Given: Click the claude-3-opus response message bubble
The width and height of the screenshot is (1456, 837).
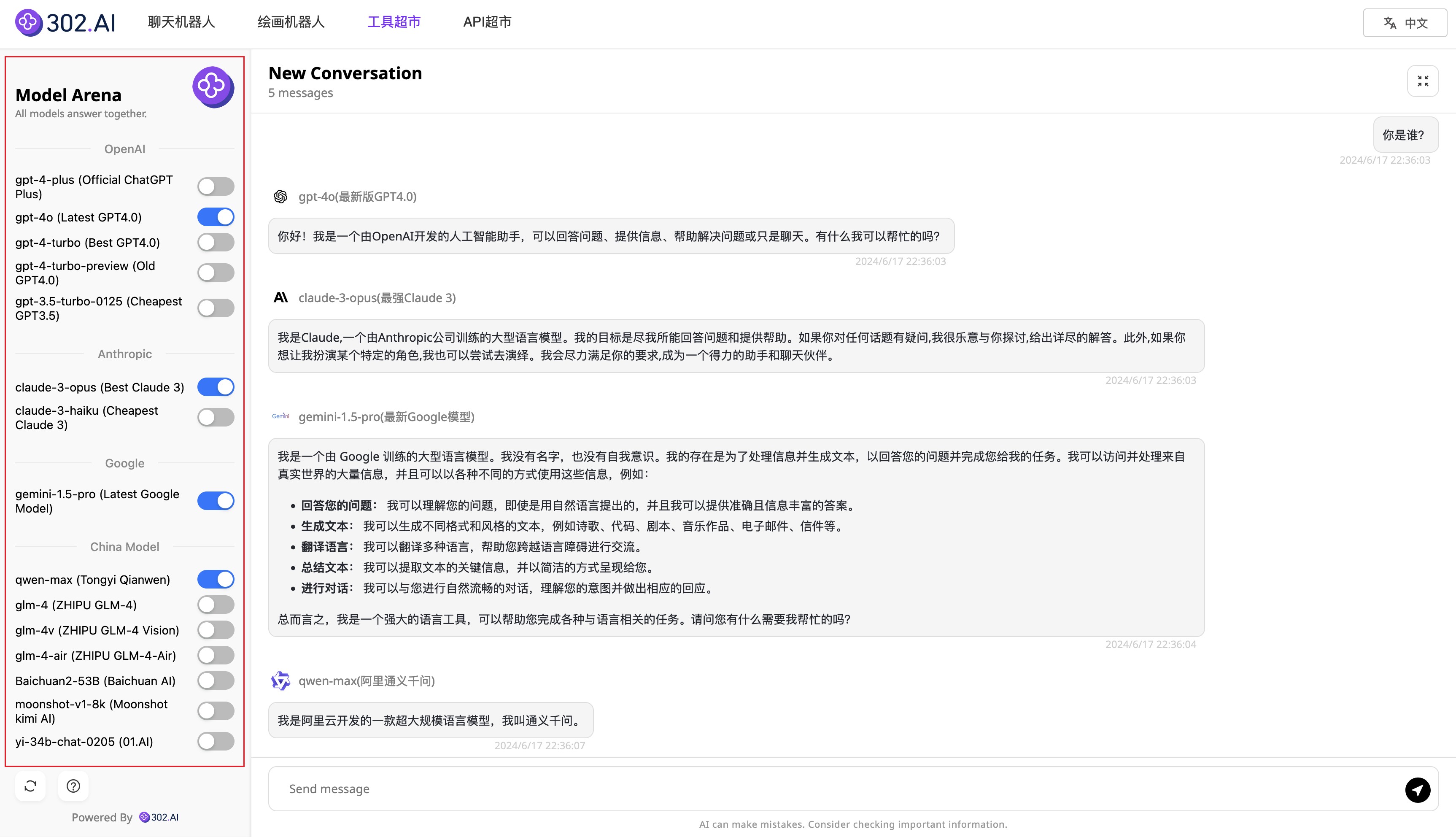Looking at the screenshot, I should pyautogui.click(x=736, y=346).
